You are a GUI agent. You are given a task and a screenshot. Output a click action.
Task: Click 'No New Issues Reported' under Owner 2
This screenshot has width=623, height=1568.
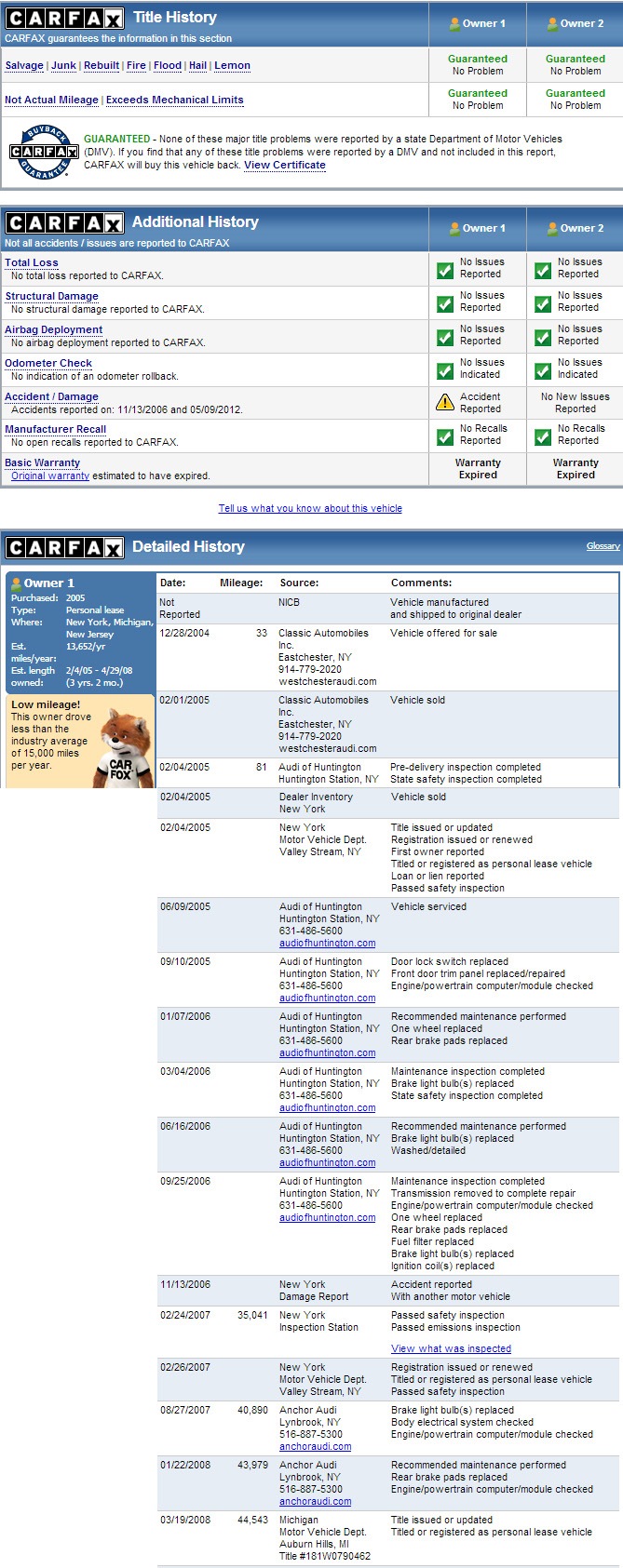tap(576, 403)
